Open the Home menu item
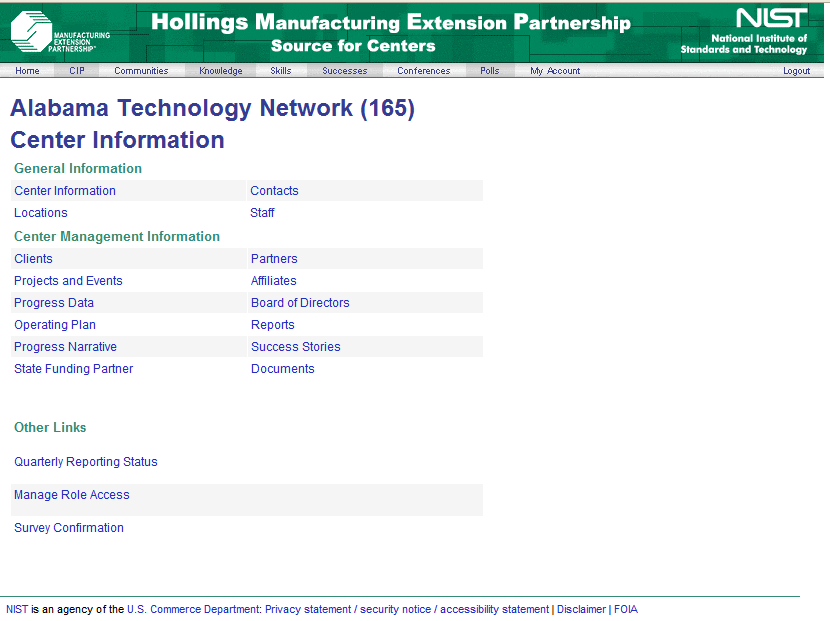 pyautogui.click(x=27, y=70)
